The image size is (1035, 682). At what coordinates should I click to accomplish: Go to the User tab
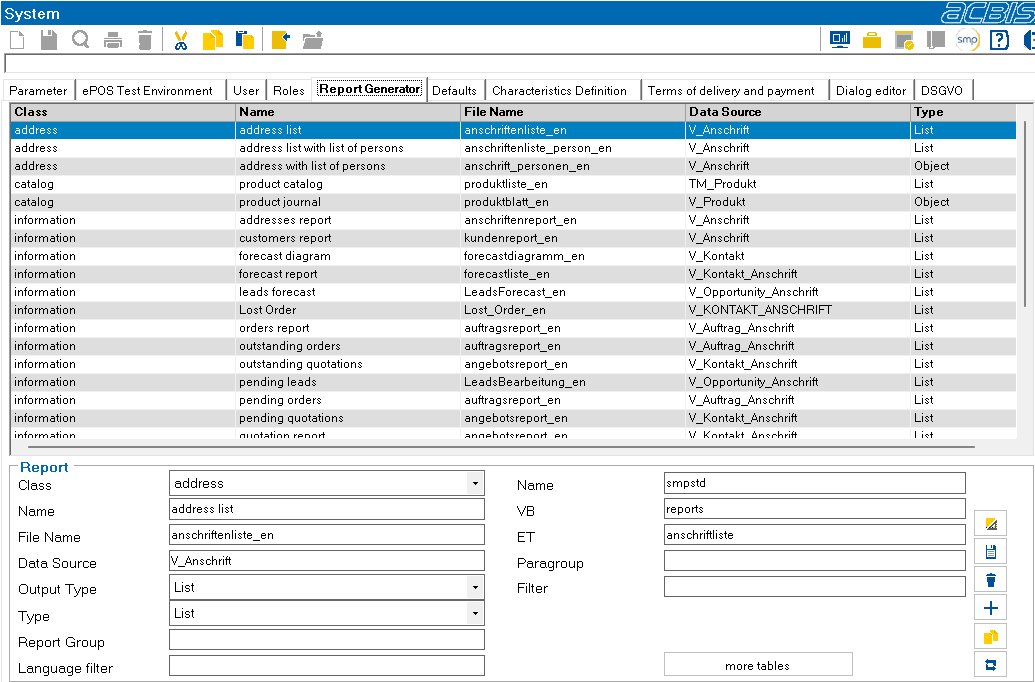point(246,90)
